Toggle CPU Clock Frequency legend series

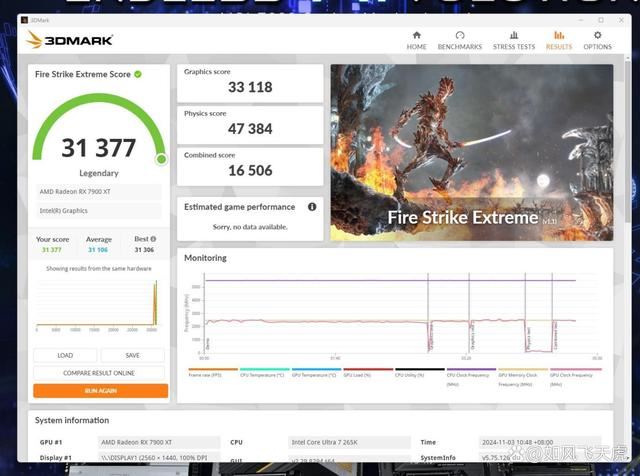pyautogui.click(x=471, y=377)
